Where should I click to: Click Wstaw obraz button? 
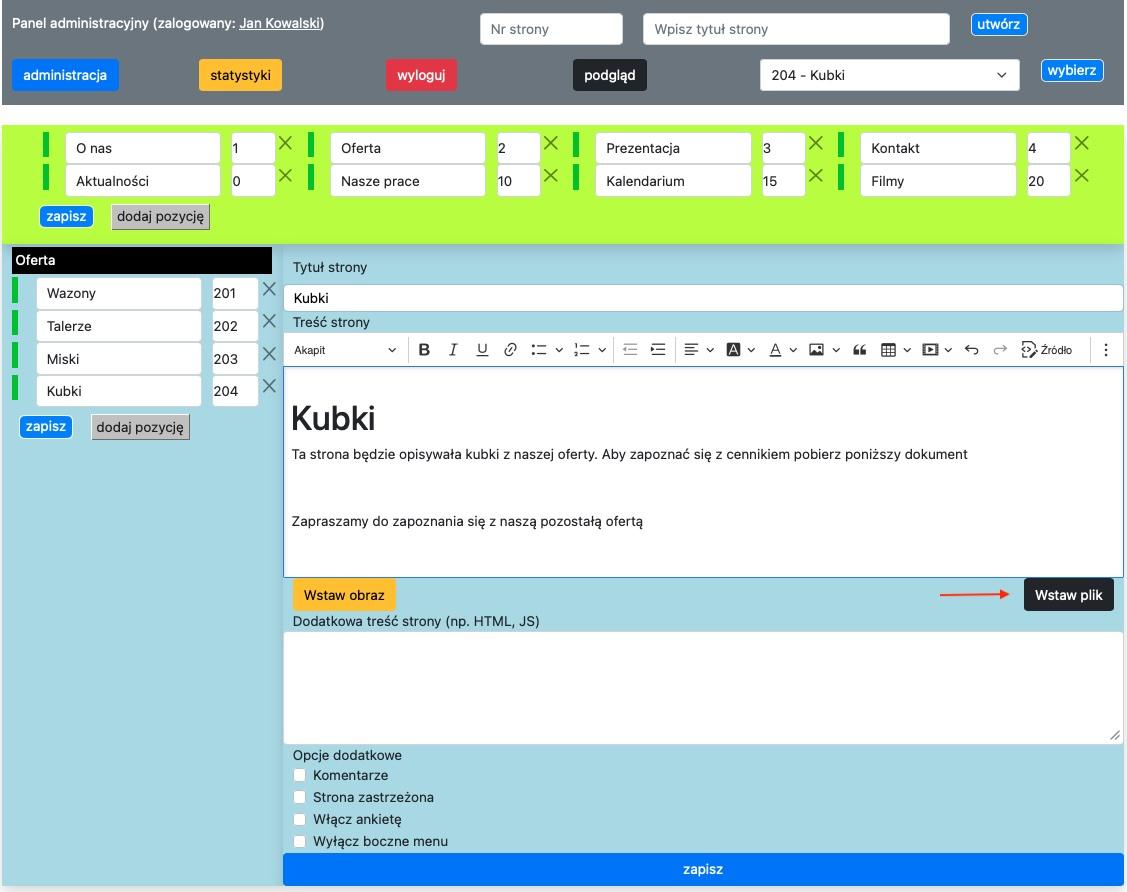pyautogui.click(x=344, y=594)
